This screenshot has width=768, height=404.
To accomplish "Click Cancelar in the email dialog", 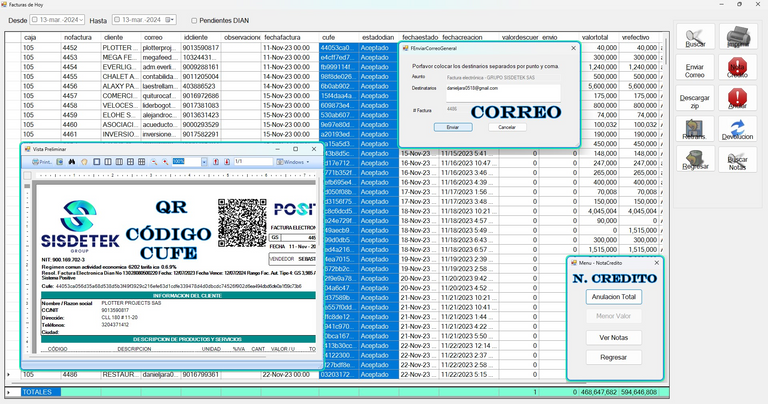I will (507, 127).
